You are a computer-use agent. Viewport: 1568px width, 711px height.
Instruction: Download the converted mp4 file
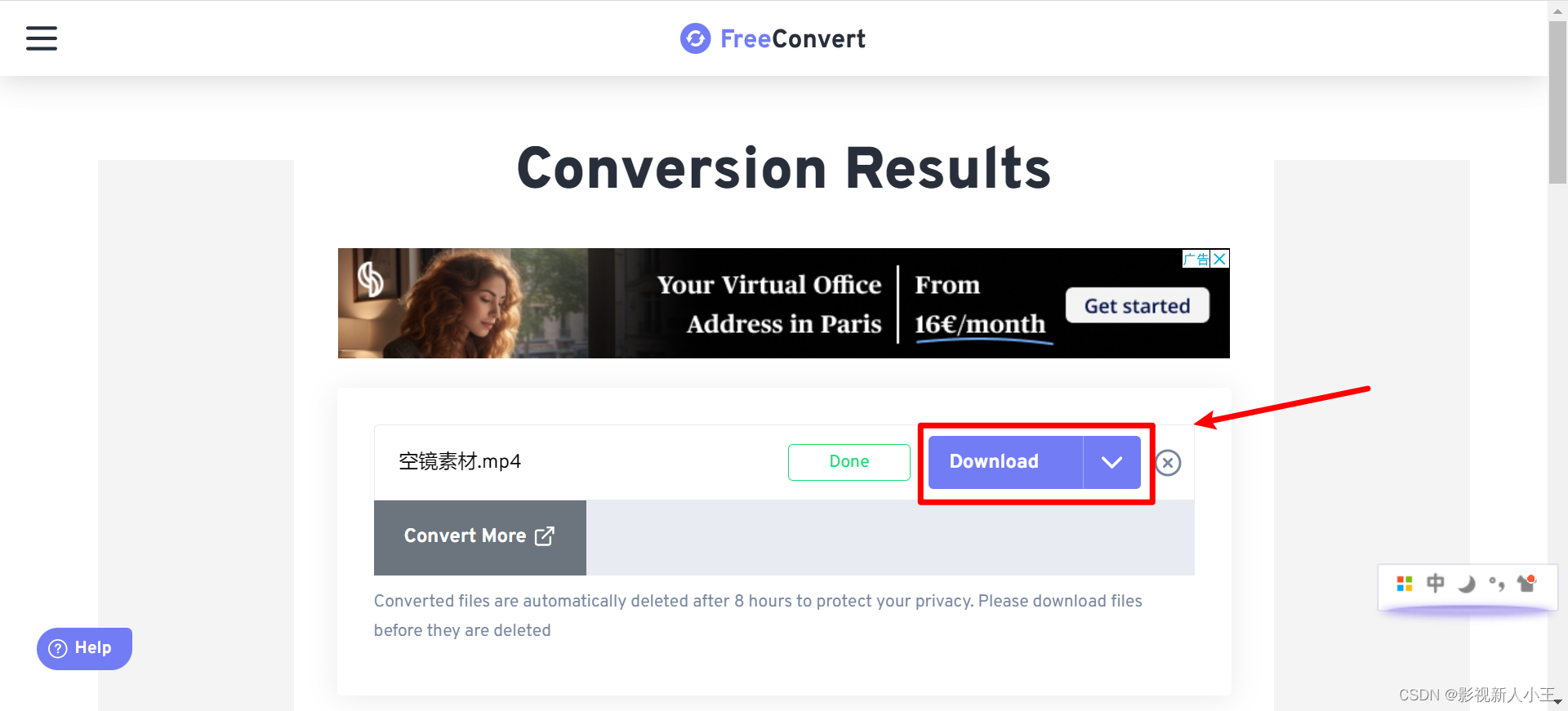[x=1006, y=462]
